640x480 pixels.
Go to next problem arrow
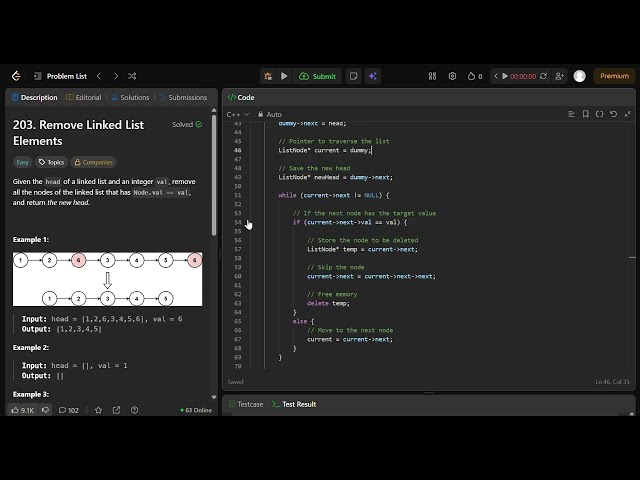point(116,76)
